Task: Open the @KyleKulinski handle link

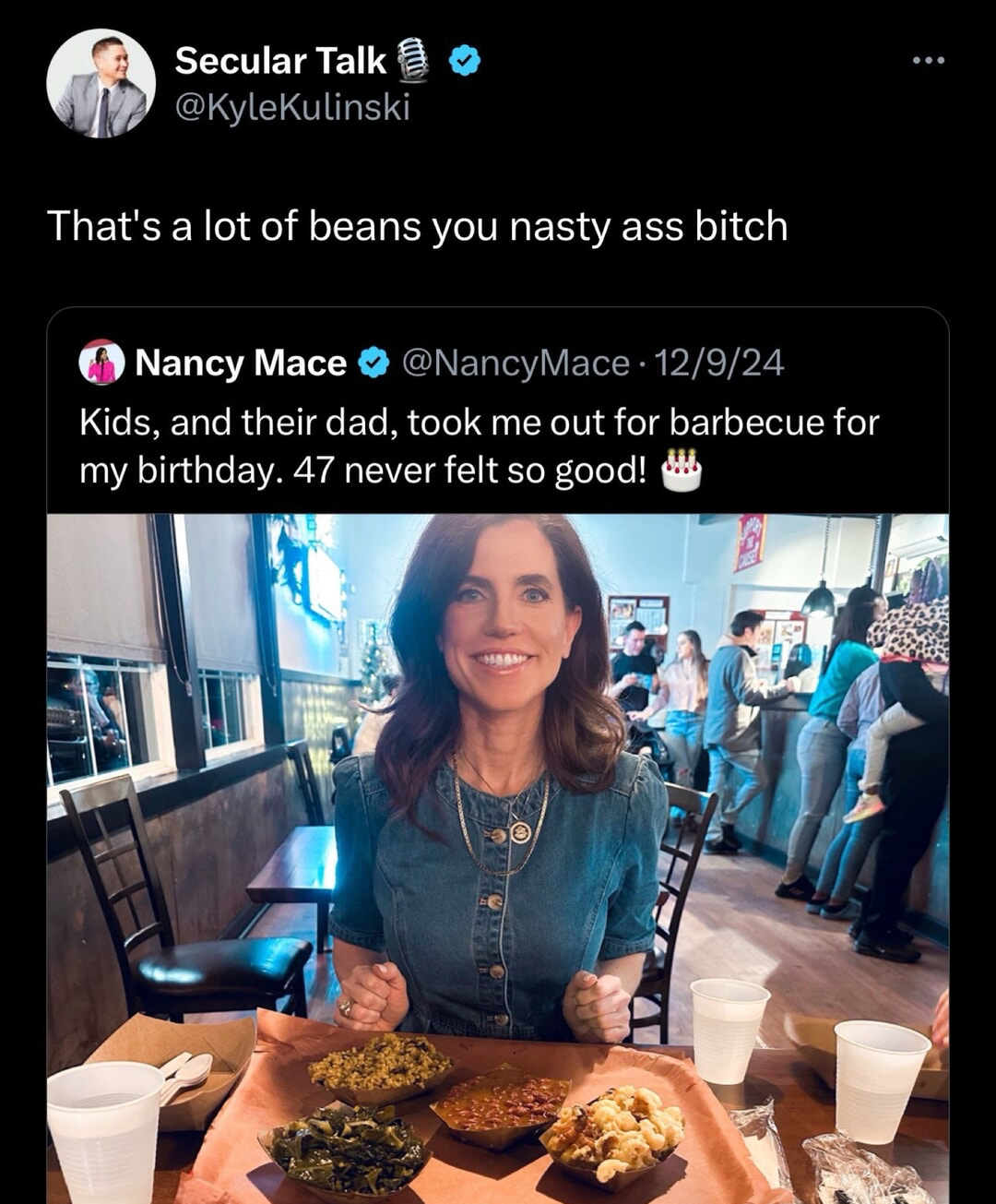Action: [x=292, y=107]
